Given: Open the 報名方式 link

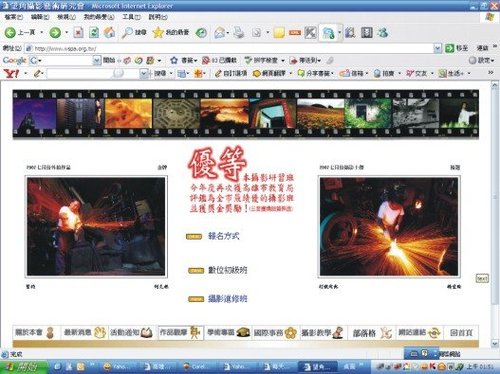Looking at the screenshot, I should tap(224, 236).
